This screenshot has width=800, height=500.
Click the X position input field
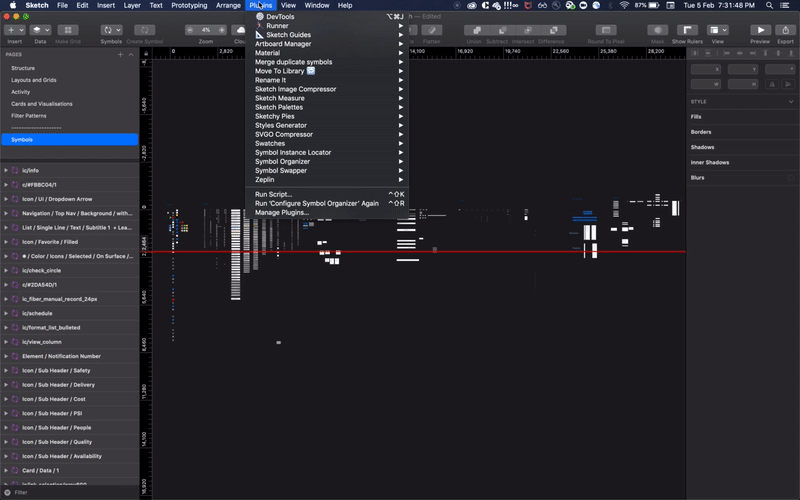coord(706,69)
